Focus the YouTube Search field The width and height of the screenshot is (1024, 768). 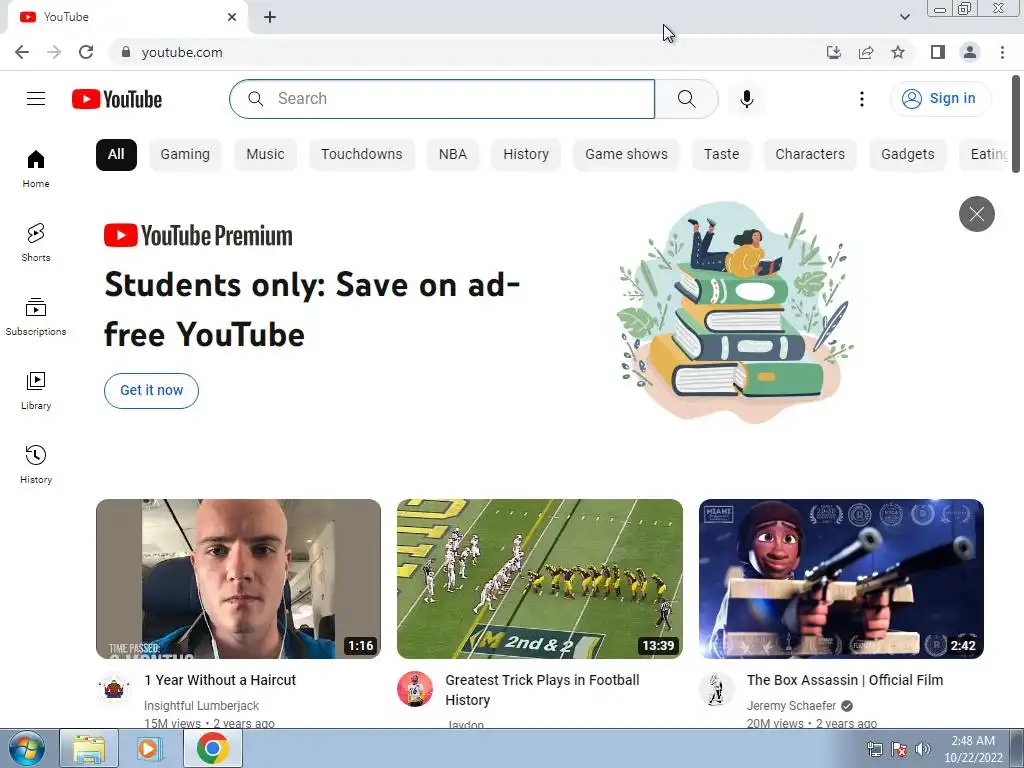pos(442,99)
